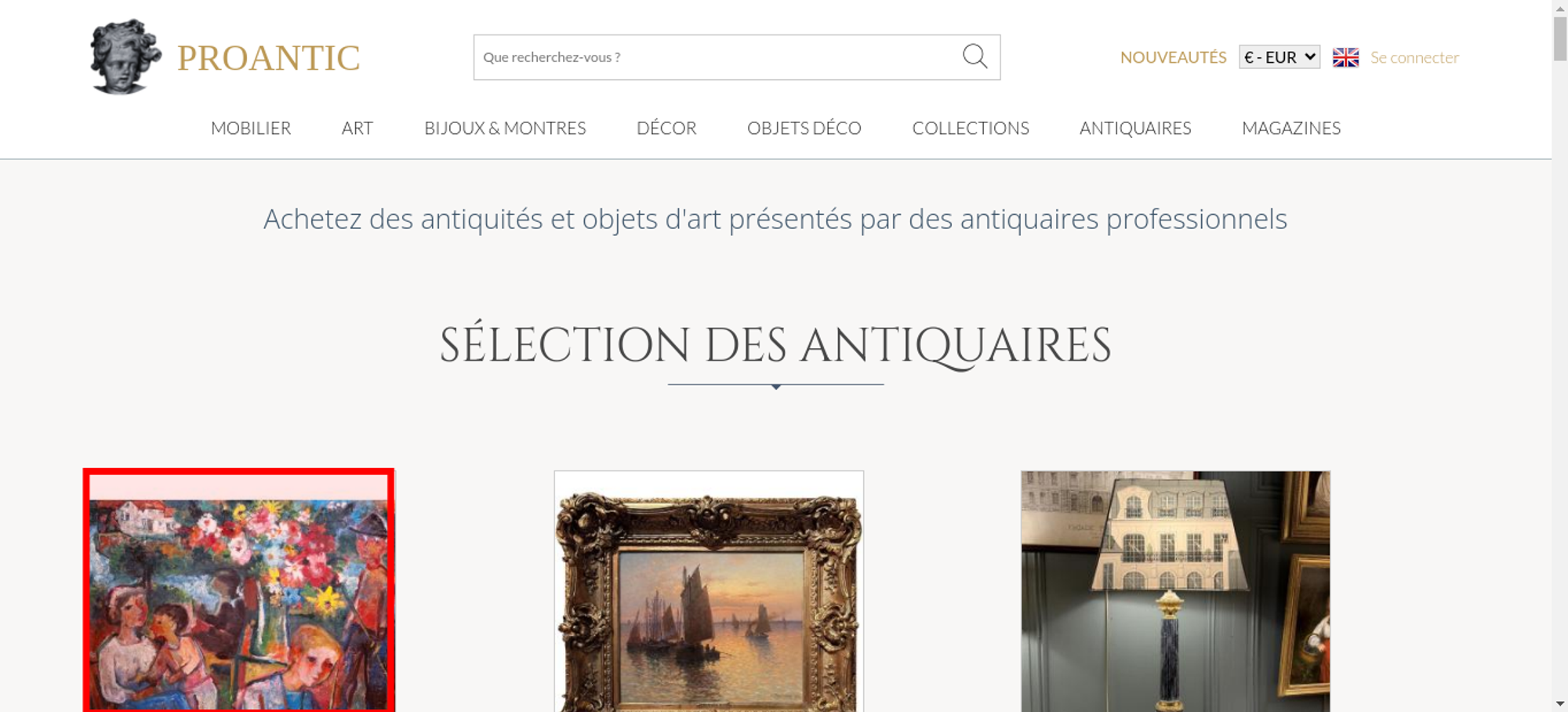Image resolution: width=1568 pixels, height=712 pixels.
Task: Open the gilt-framed sailing ships painting thumbnail
Action: 709,591
